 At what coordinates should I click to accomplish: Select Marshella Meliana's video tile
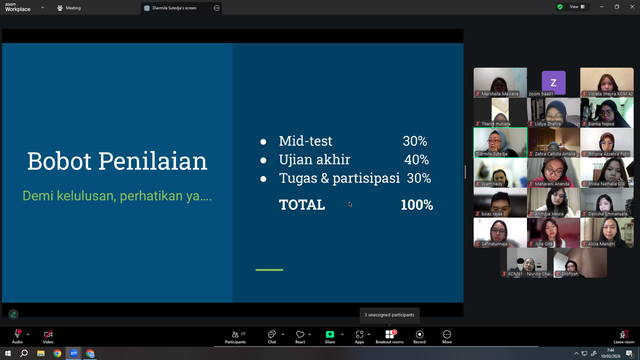(500, 82)
